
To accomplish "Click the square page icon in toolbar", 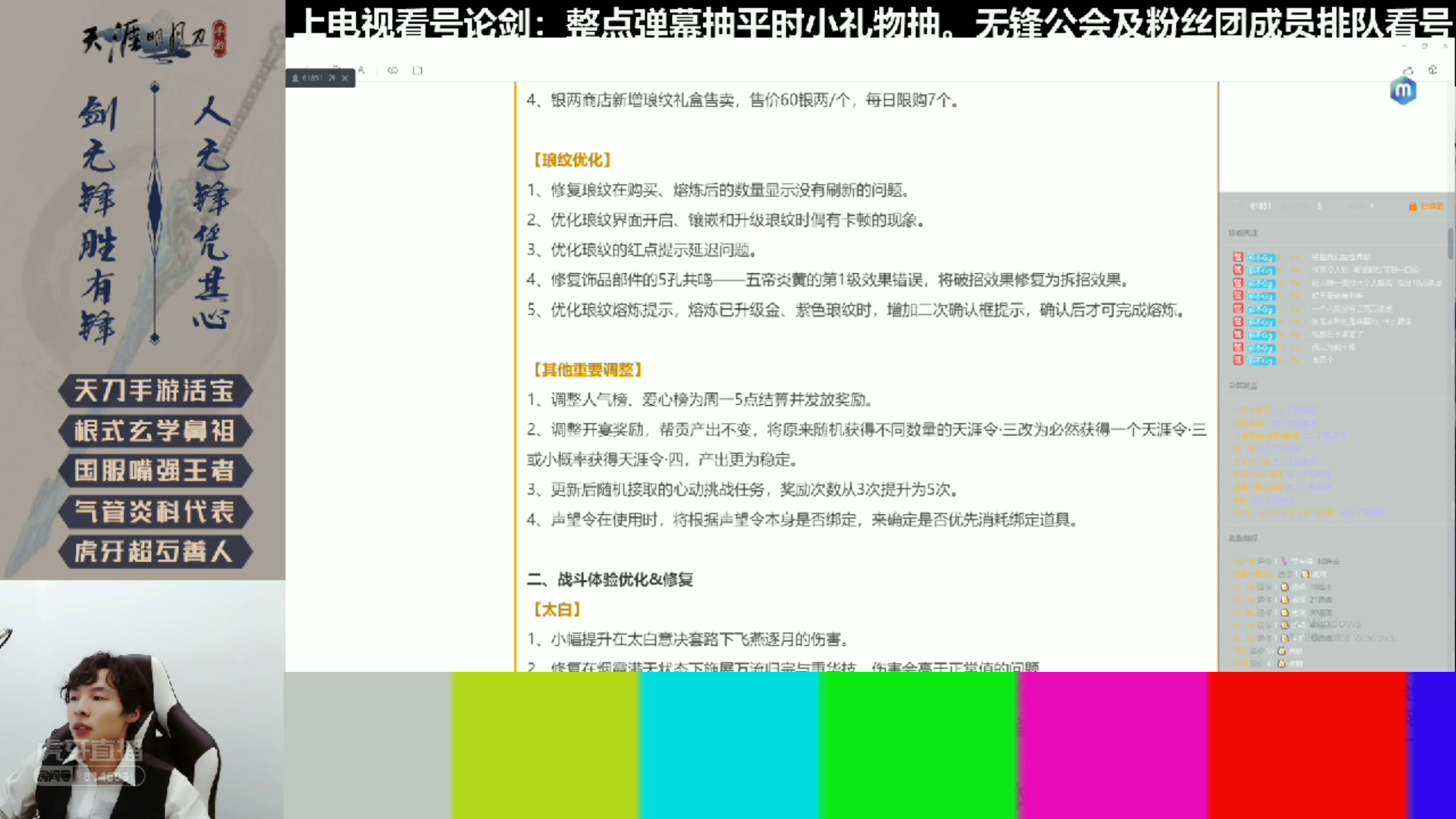I will (417, 71).
